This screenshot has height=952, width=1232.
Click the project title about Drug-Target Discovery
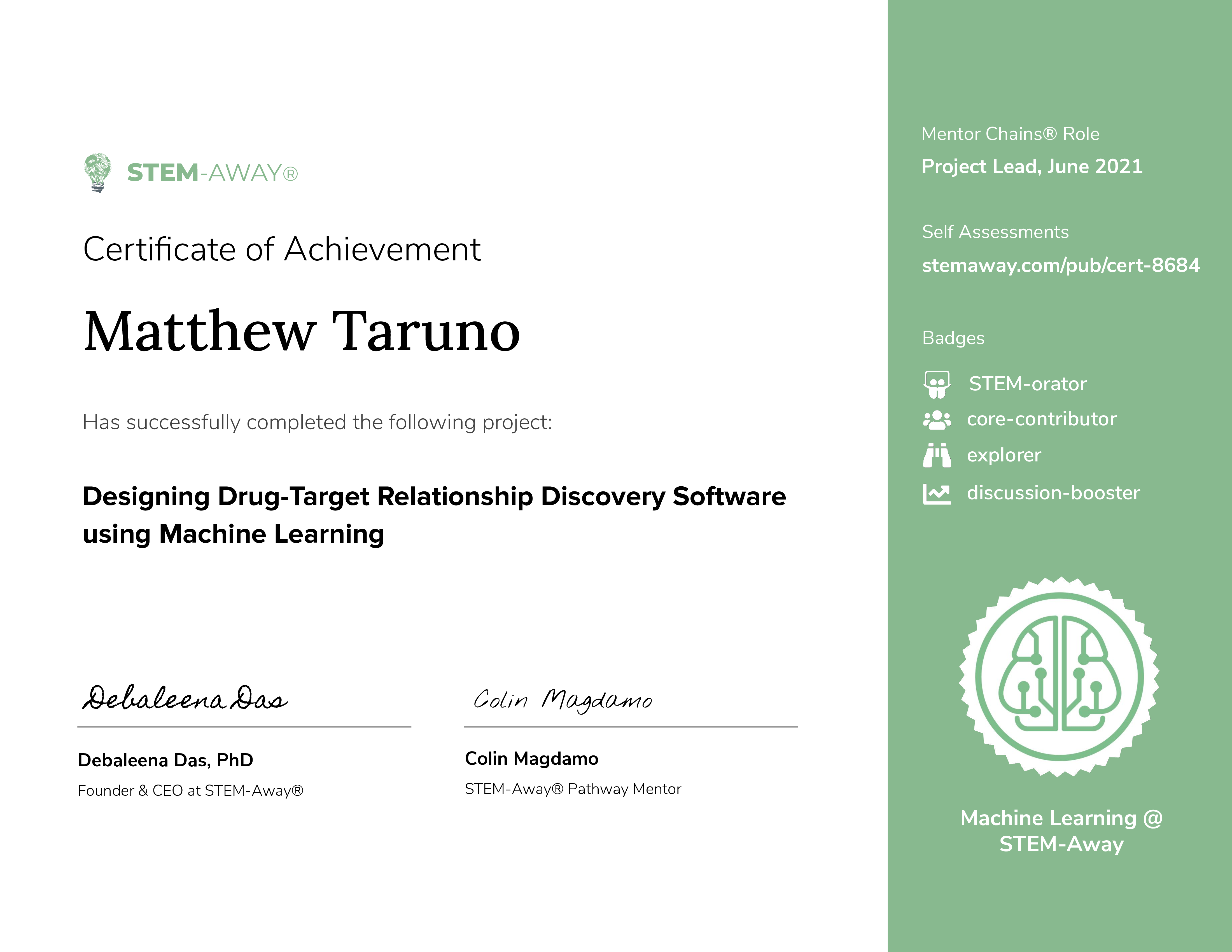point(434,514)
